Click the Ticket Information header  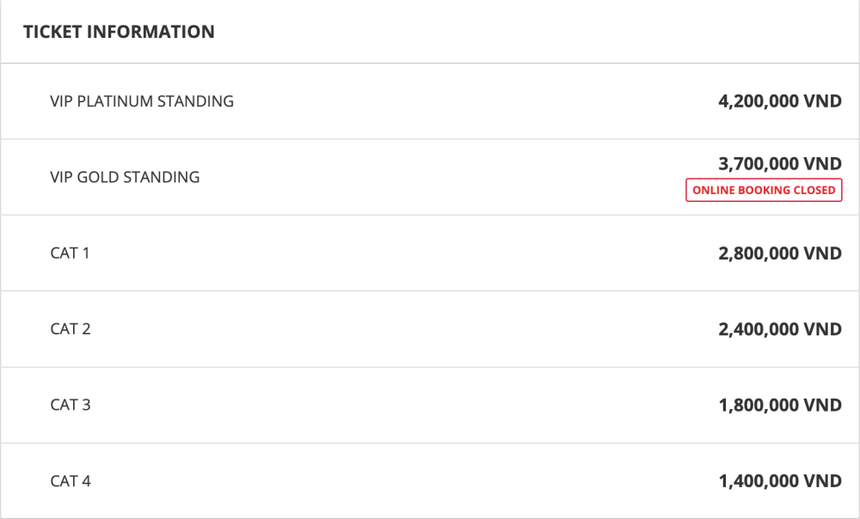tap(119, 32)
